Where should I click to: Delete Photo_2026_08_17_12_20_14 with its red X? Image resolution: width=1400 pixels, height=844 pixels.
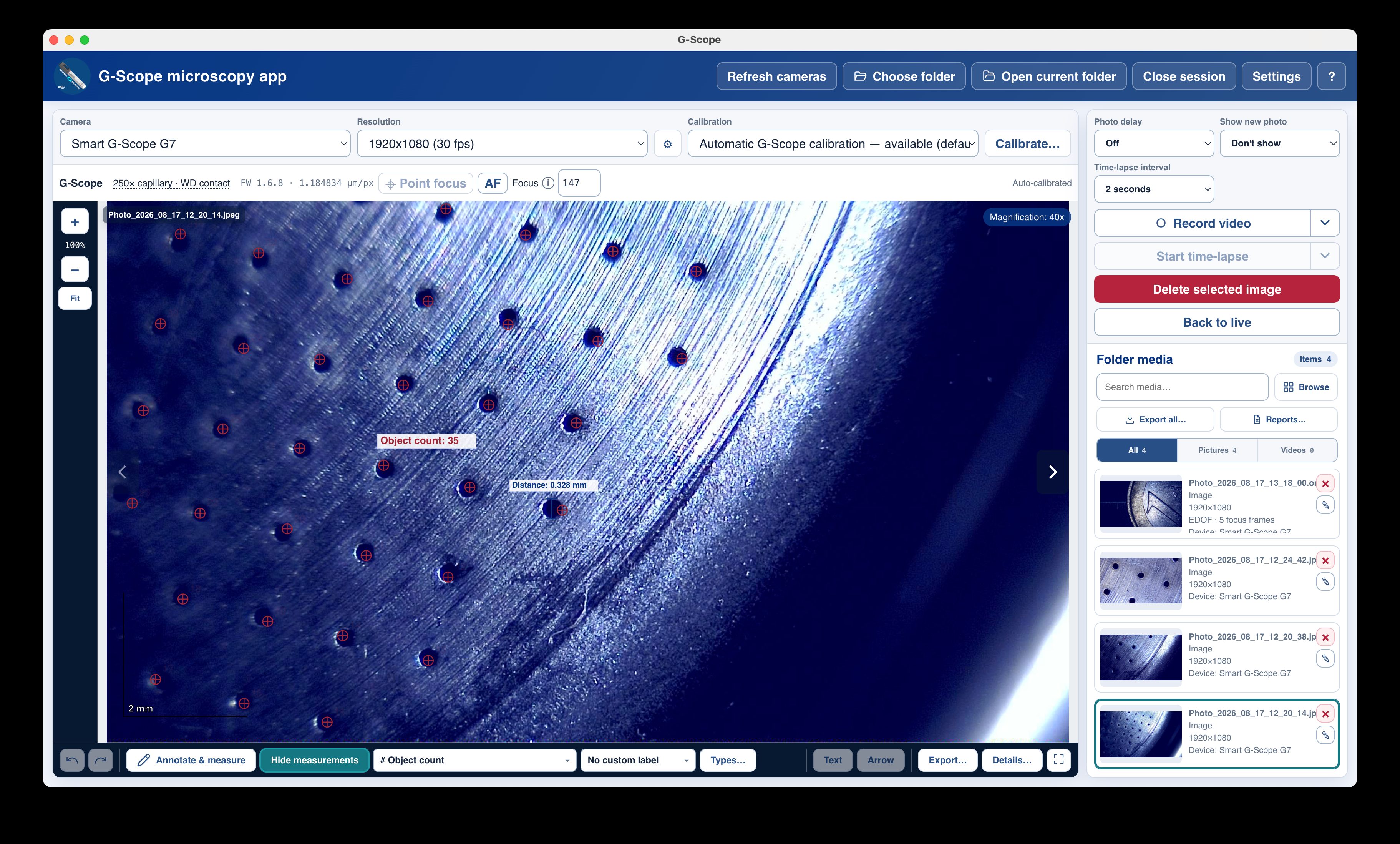coord(1325,714)
